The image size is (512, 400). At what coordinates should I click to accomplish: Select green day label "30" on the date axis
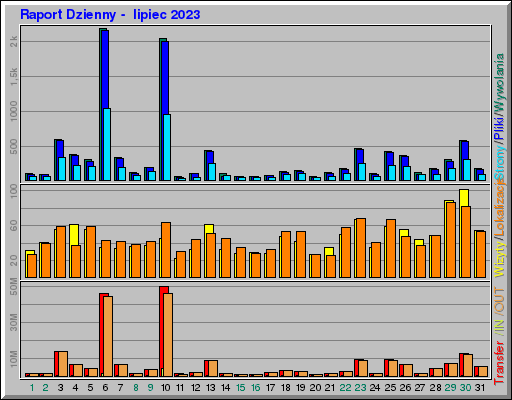pos(465,388)
